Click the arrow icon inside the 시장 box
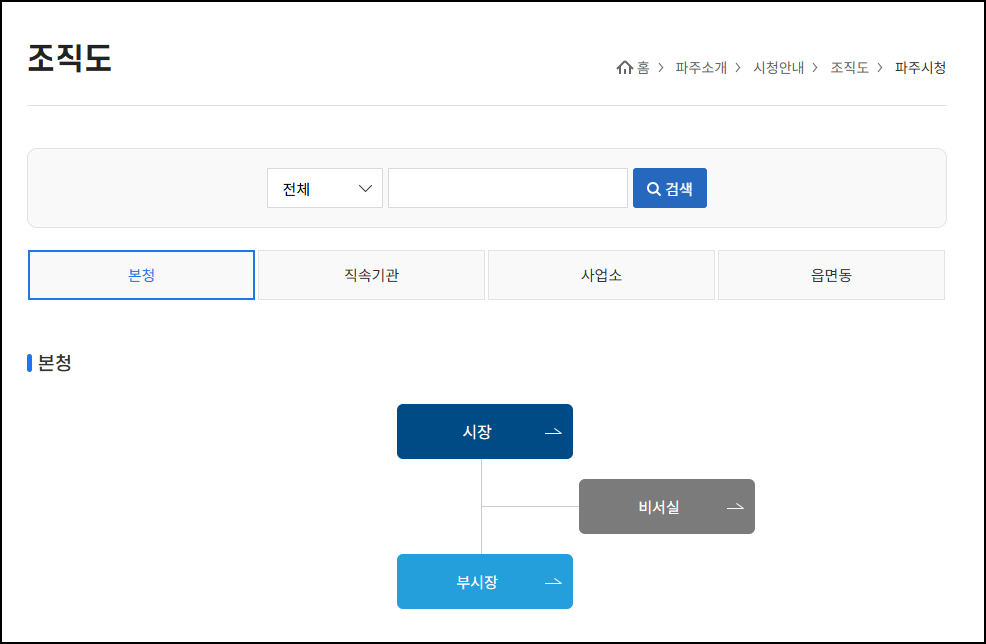Image resolution: width=986 pixels, height=644 pixels. pos(553,431)
